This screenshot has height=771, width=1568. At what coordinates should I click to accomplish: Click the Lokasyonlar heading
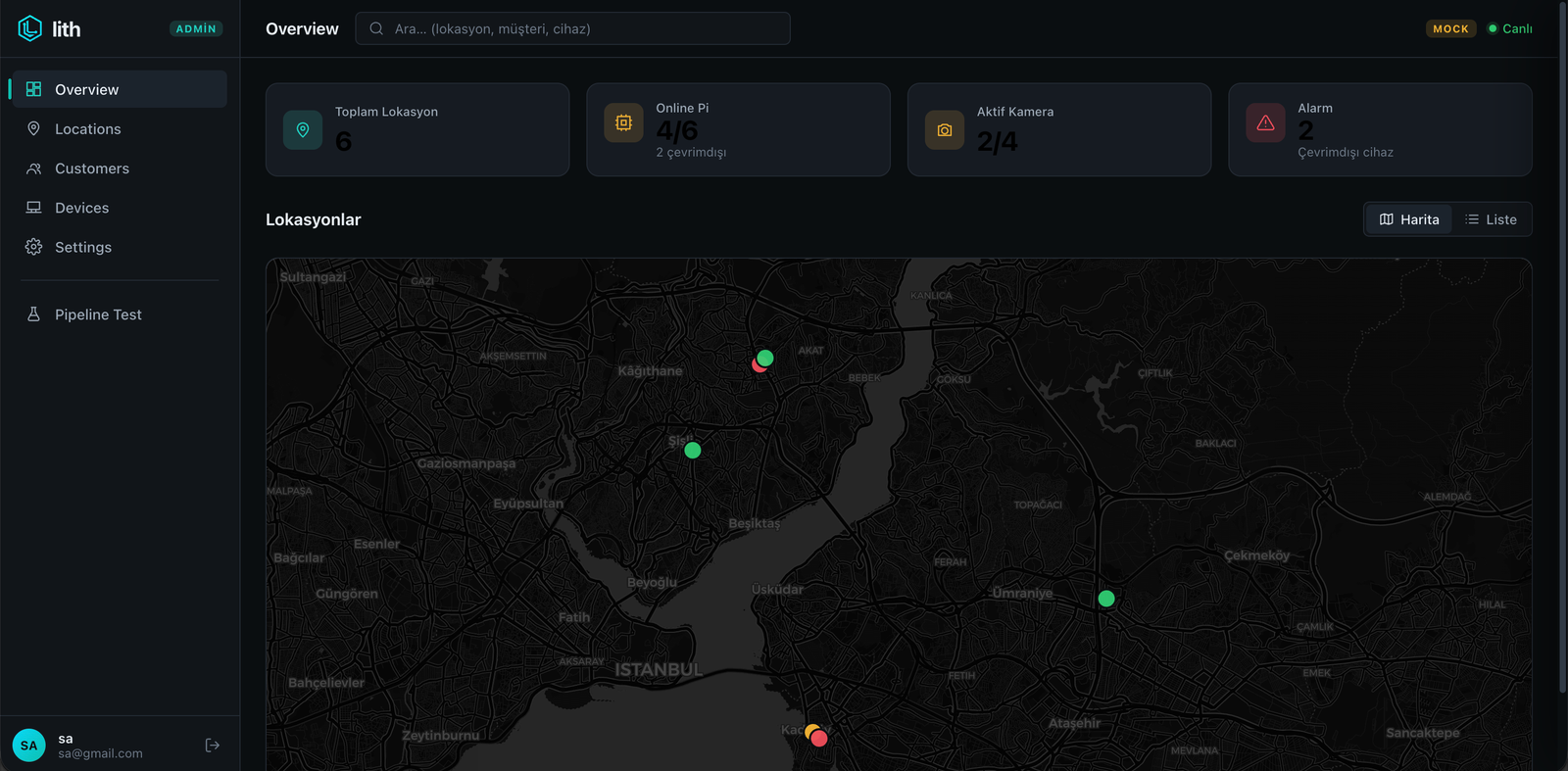coord(314,219)
